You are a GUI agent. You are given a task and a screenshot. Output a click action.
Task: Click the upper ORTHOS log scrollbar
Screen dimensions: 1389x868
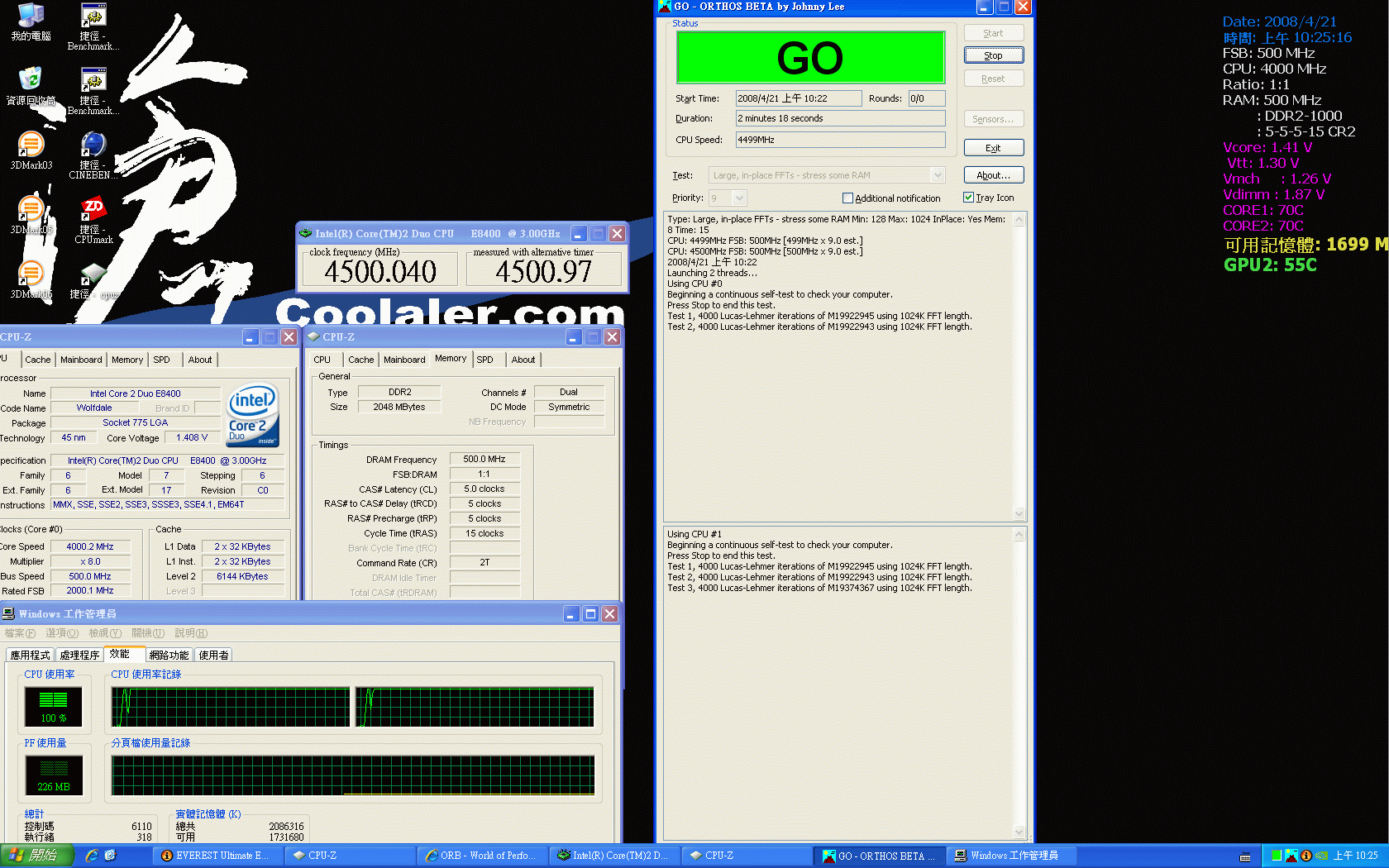point(1019,366)
